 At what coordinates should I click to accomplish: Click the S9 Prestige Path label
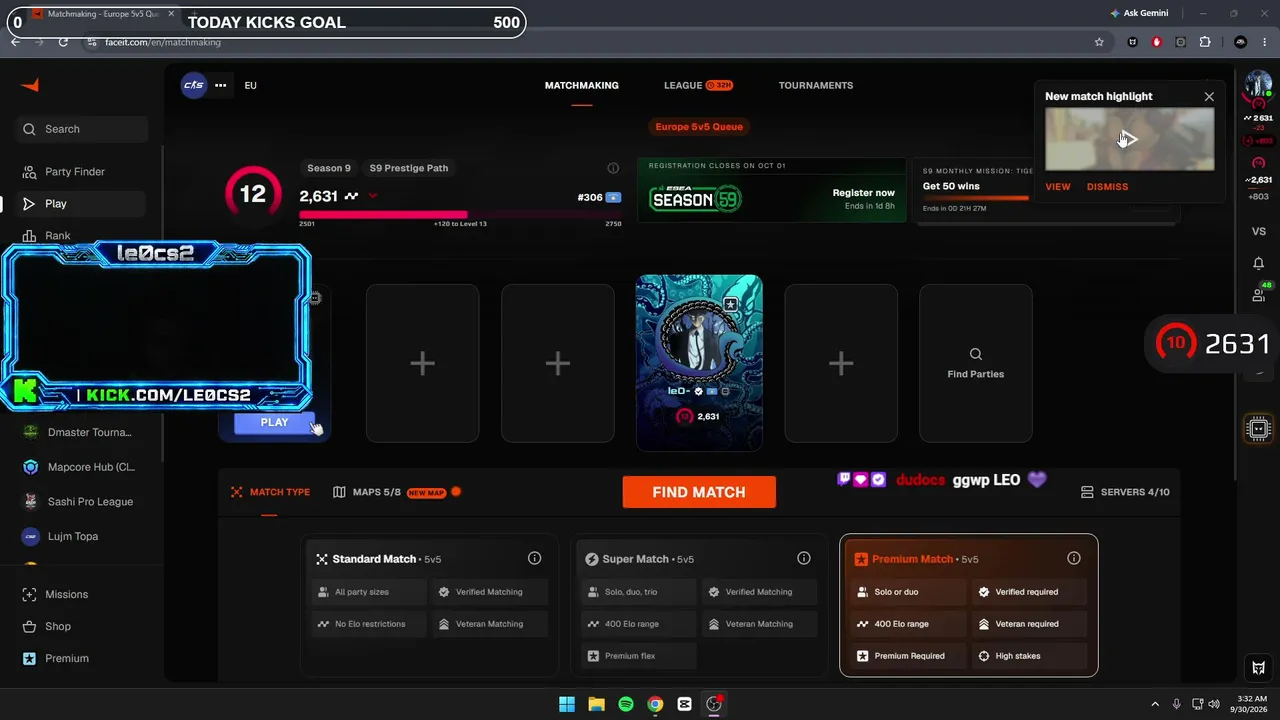pos(409,168)
